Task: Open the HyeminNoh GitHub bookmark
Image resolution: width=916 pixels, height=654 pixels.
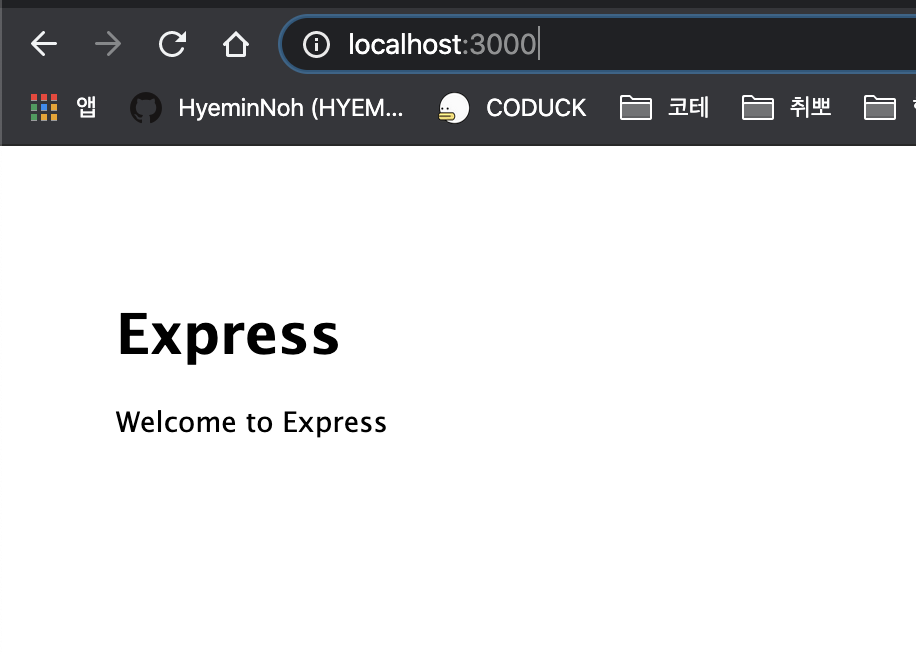Action: (266, 107)
